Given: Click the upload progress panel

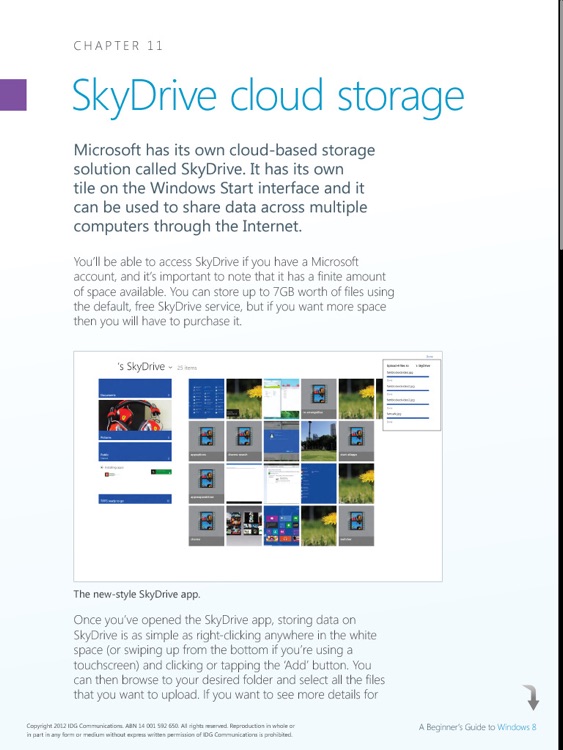Looking at the screenshot, I should click(412, 395).
